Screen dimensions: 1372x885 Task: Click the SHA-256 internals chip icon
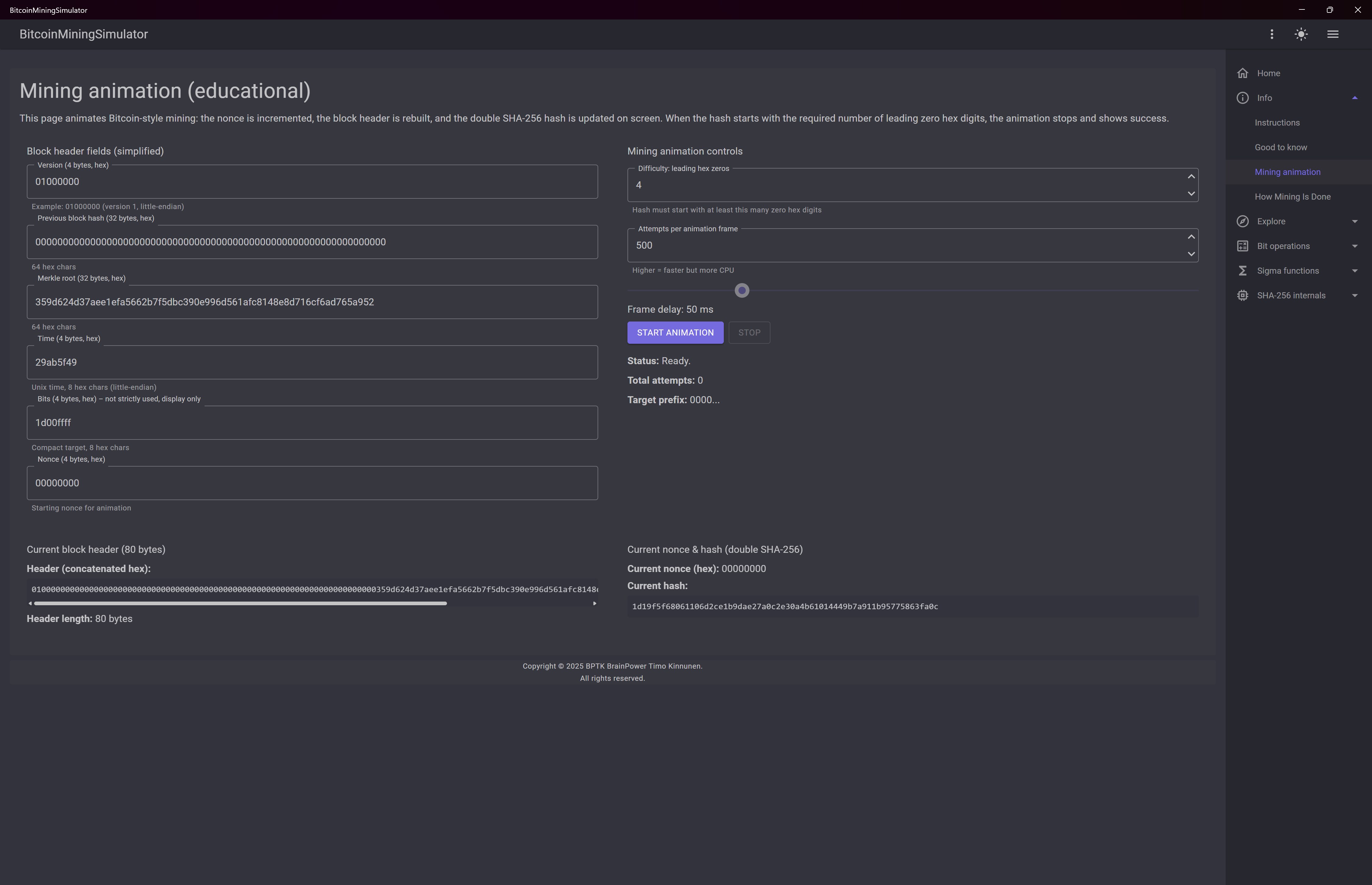[1242, 295]
